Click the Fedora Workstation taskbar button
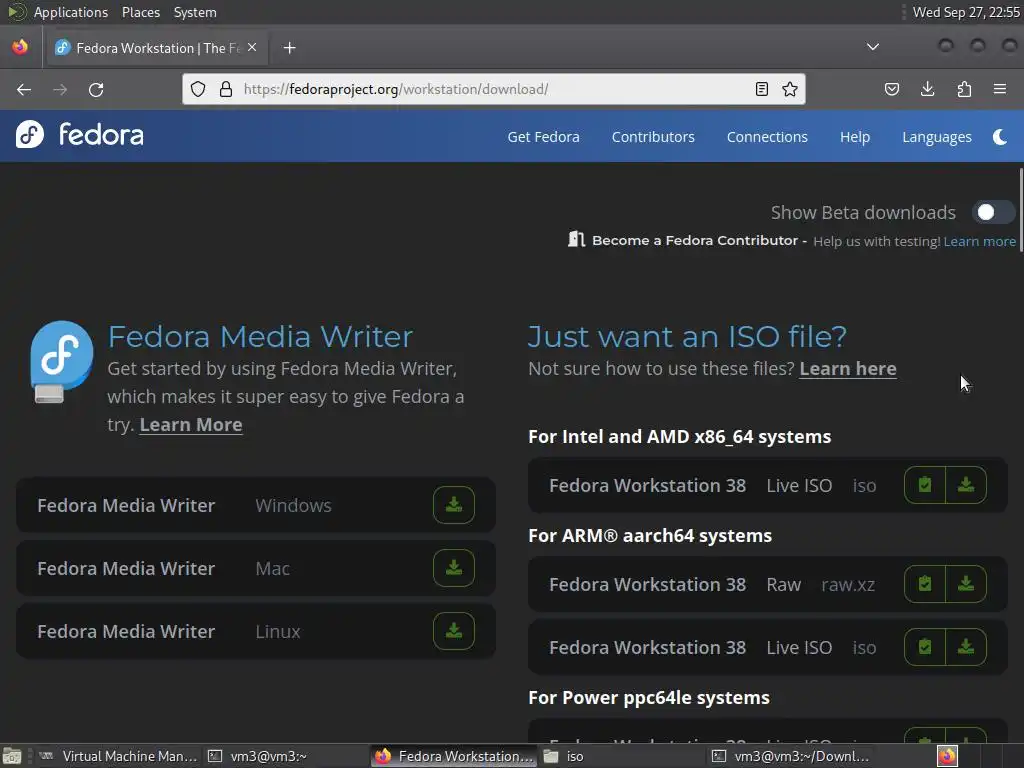The width and height of the screenshot is (1024, 768). 454,756
